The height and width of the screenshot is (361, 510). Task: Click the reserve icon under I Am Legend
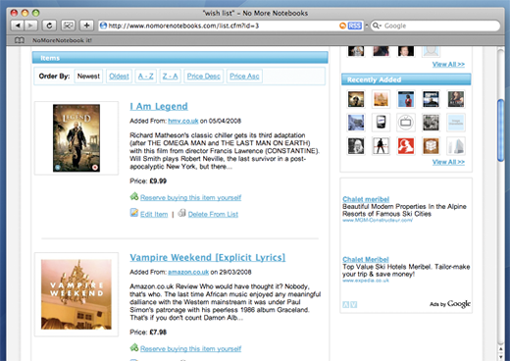(x=134, y=196)
